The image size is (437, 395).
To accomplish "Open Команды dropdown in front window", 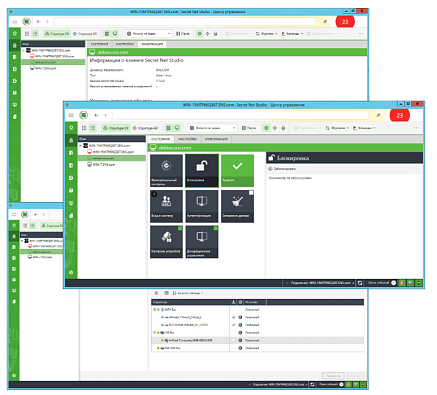I will 364,128.
